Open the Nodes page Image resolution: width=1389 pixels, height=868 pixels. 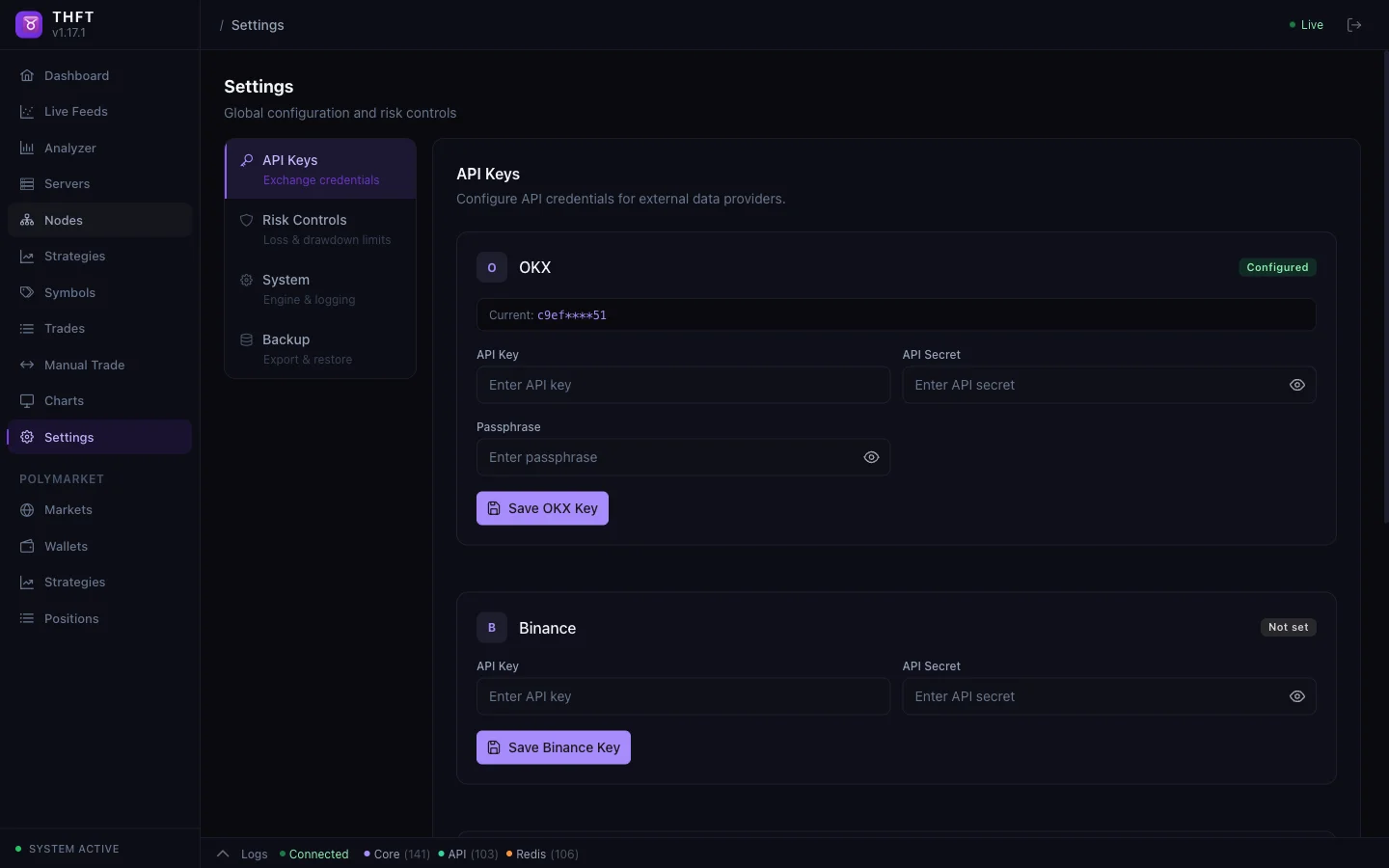coord(64,221)
